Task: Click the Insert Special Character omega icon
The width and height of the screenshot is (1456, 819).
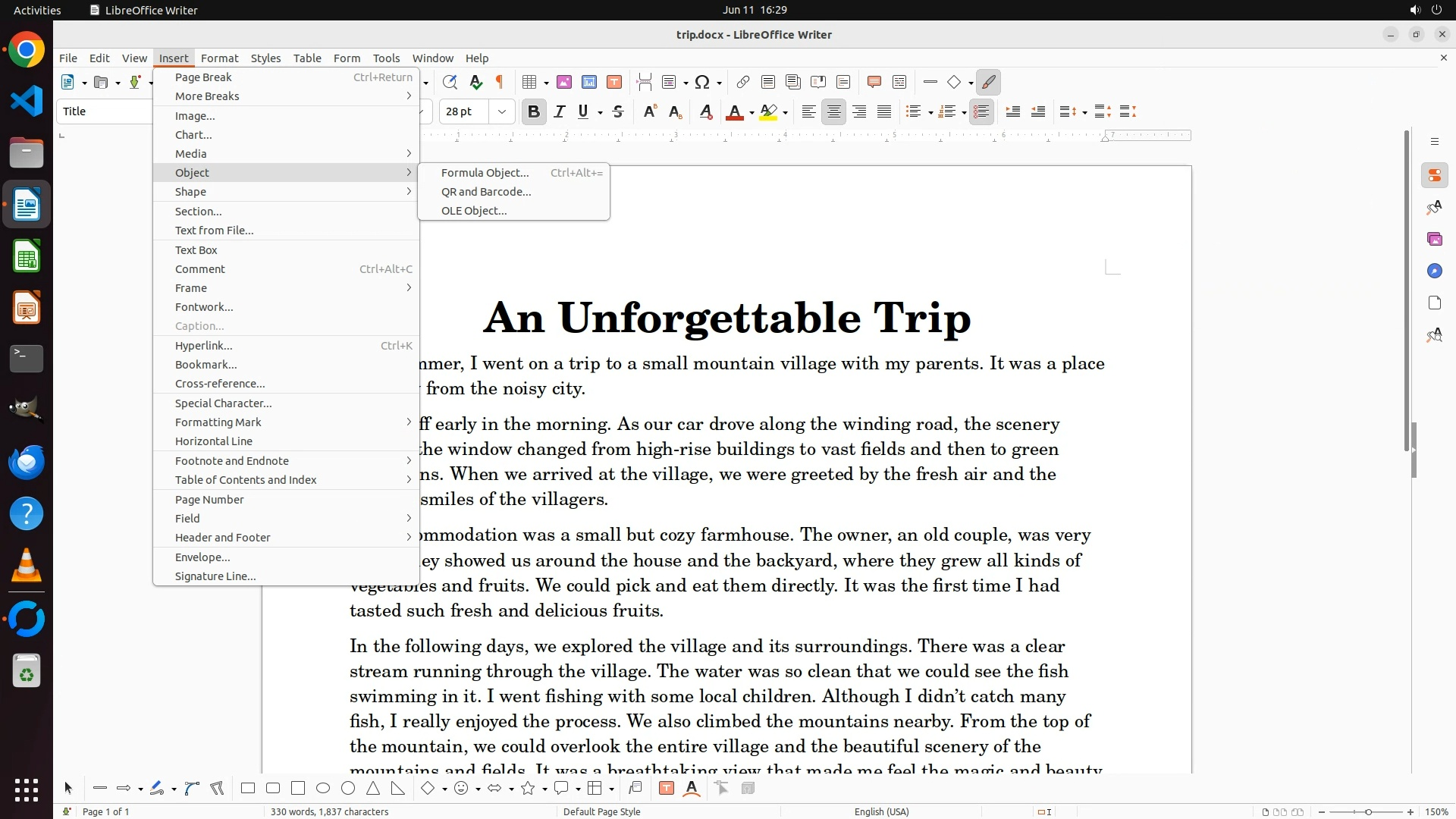Action: coord(702,82)
